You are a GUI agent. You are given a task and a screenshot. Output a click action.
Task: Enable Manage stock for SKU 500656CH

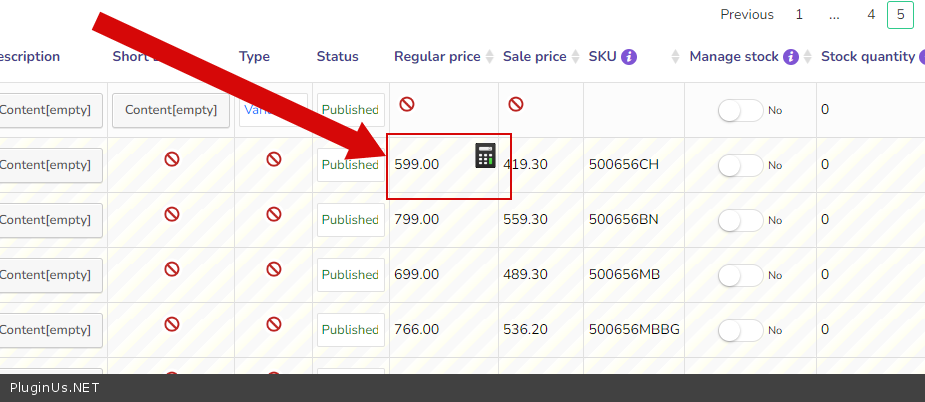741,165
